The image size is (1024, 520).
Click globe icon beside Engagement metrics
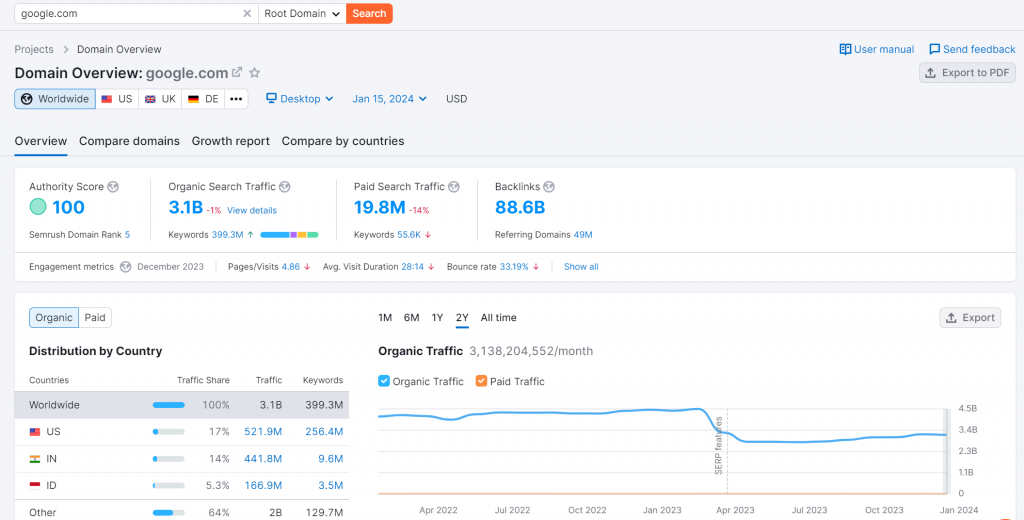pos(125,267)
